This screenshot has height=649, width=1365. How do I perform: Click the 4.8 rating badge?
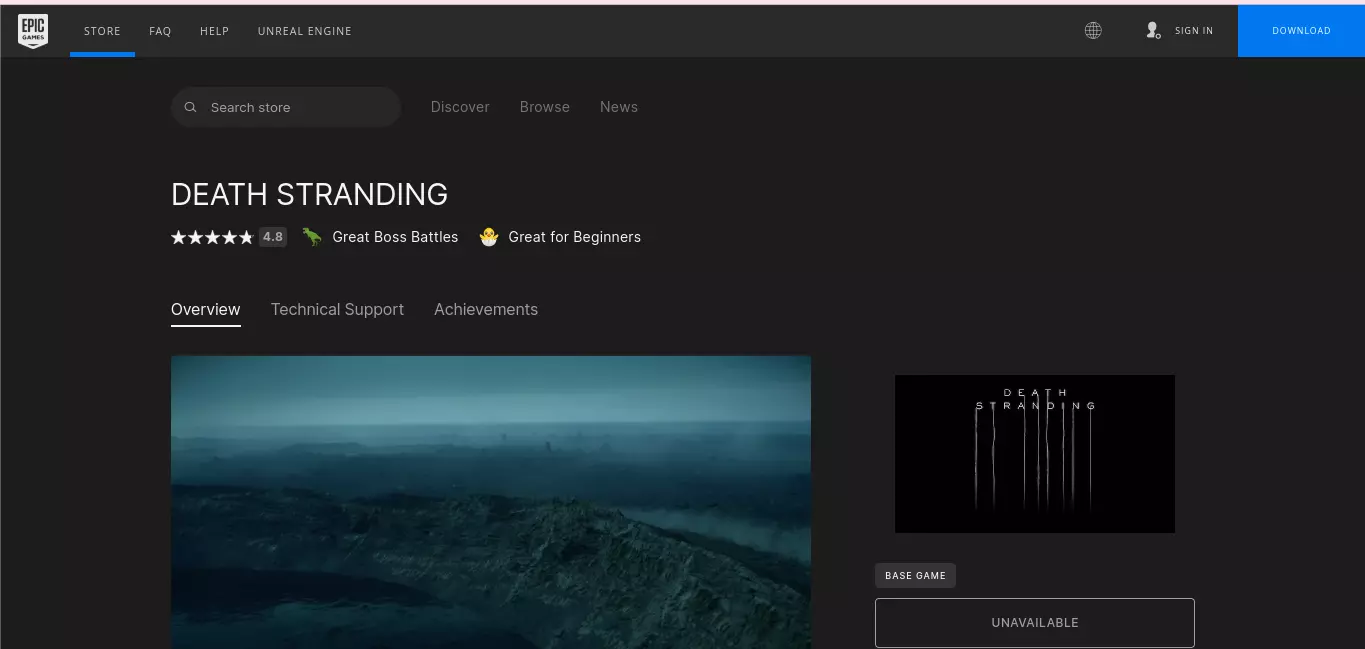[273, 237]
